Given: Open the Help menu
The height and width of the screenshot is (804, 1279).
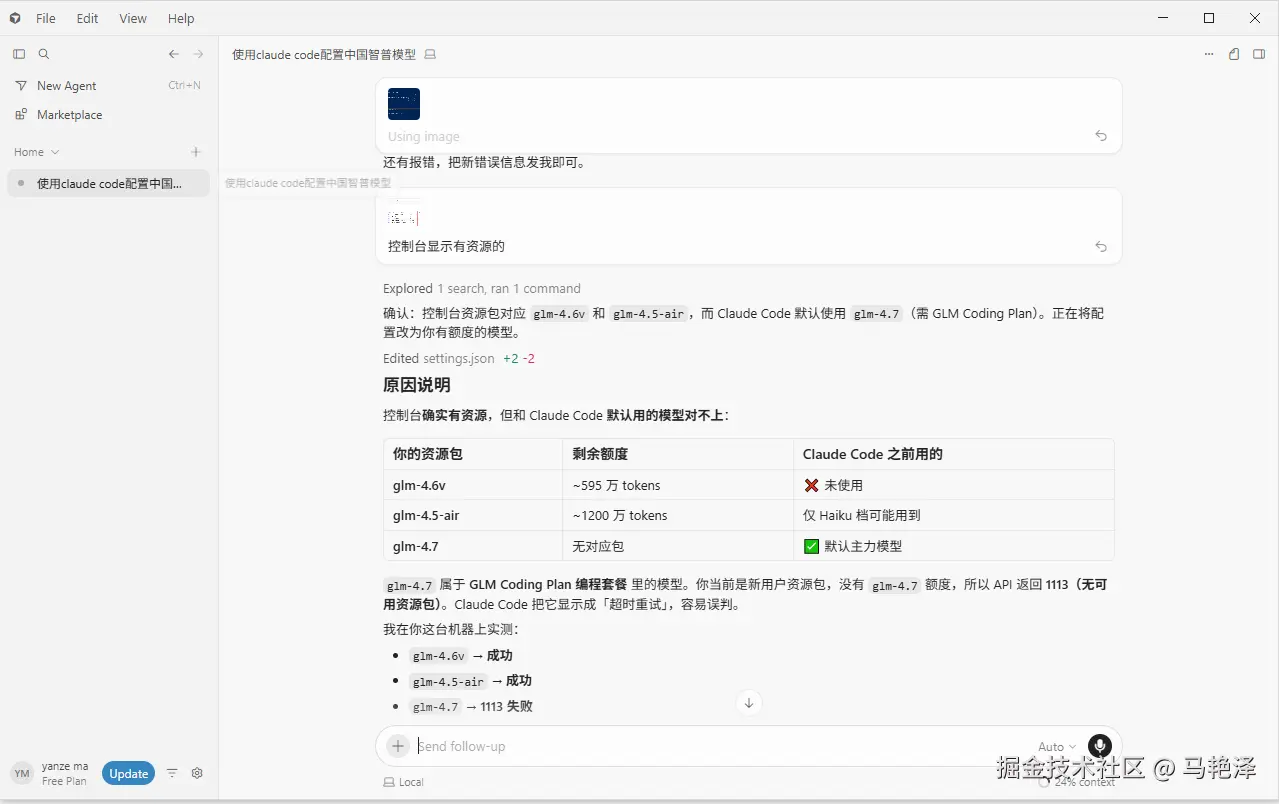Looking at the screenshot, I should click(x=181, y=18).
